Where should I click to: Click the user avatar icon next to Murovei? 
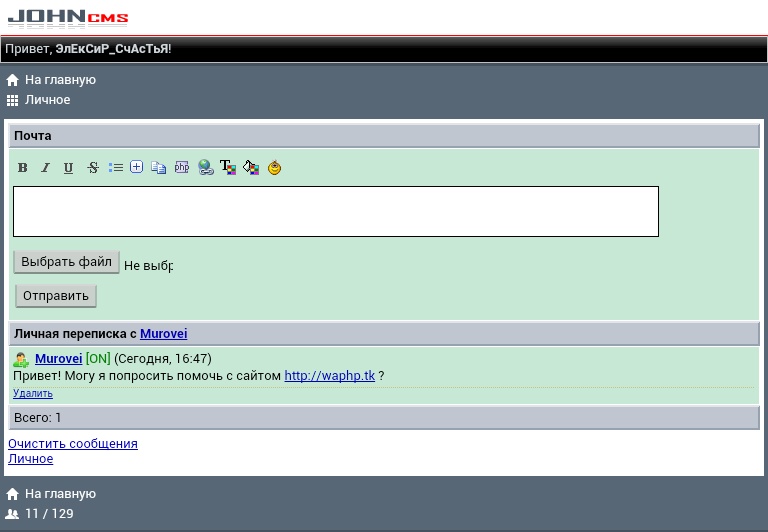21,360
